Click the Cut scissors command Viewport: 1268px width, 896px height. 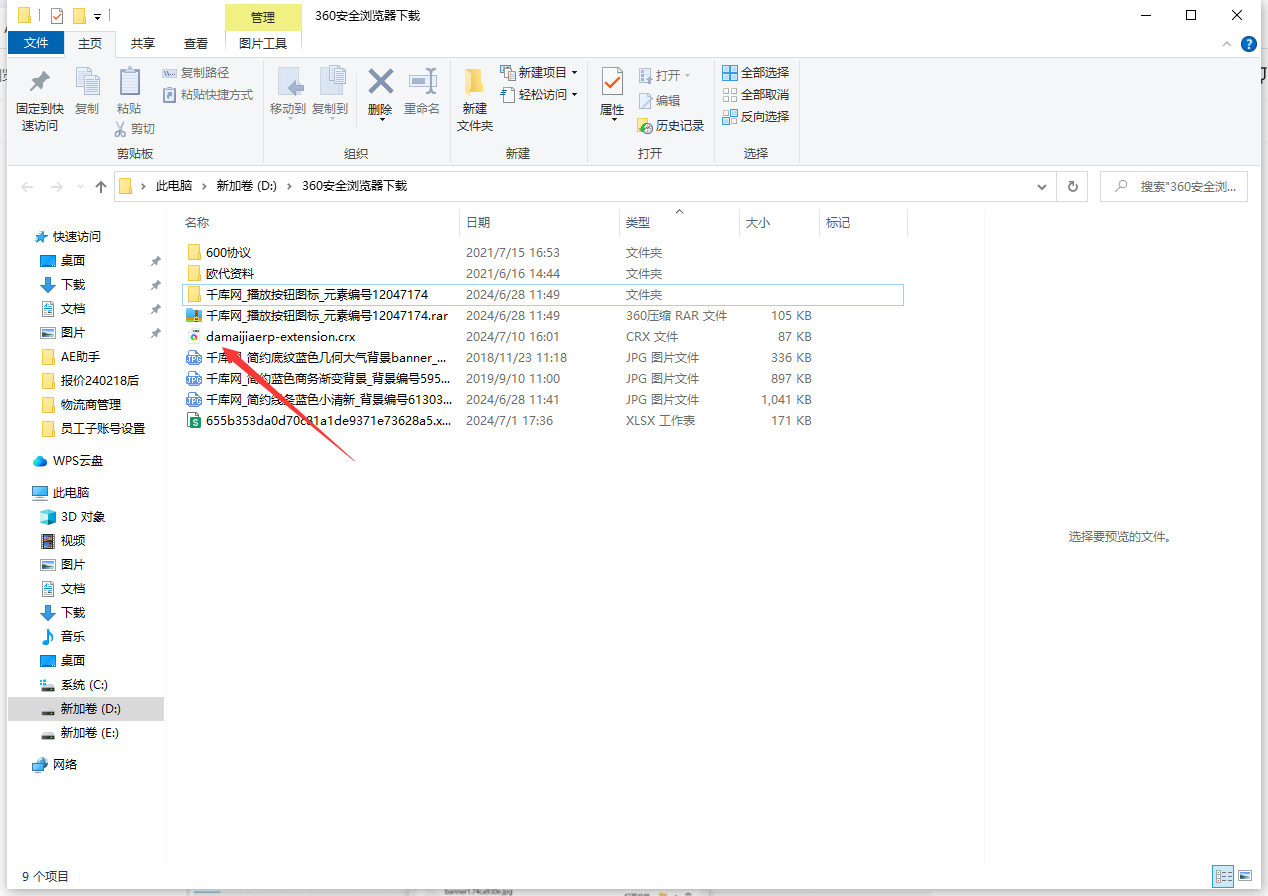(134, 128)
